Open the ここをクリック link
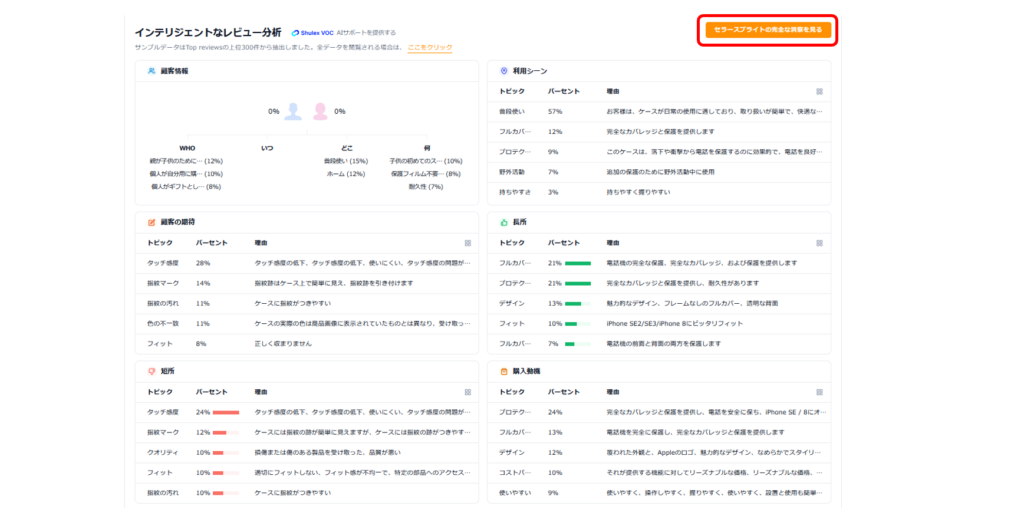The width and height of the screenshot is (1024, 525). click(429, 48)
